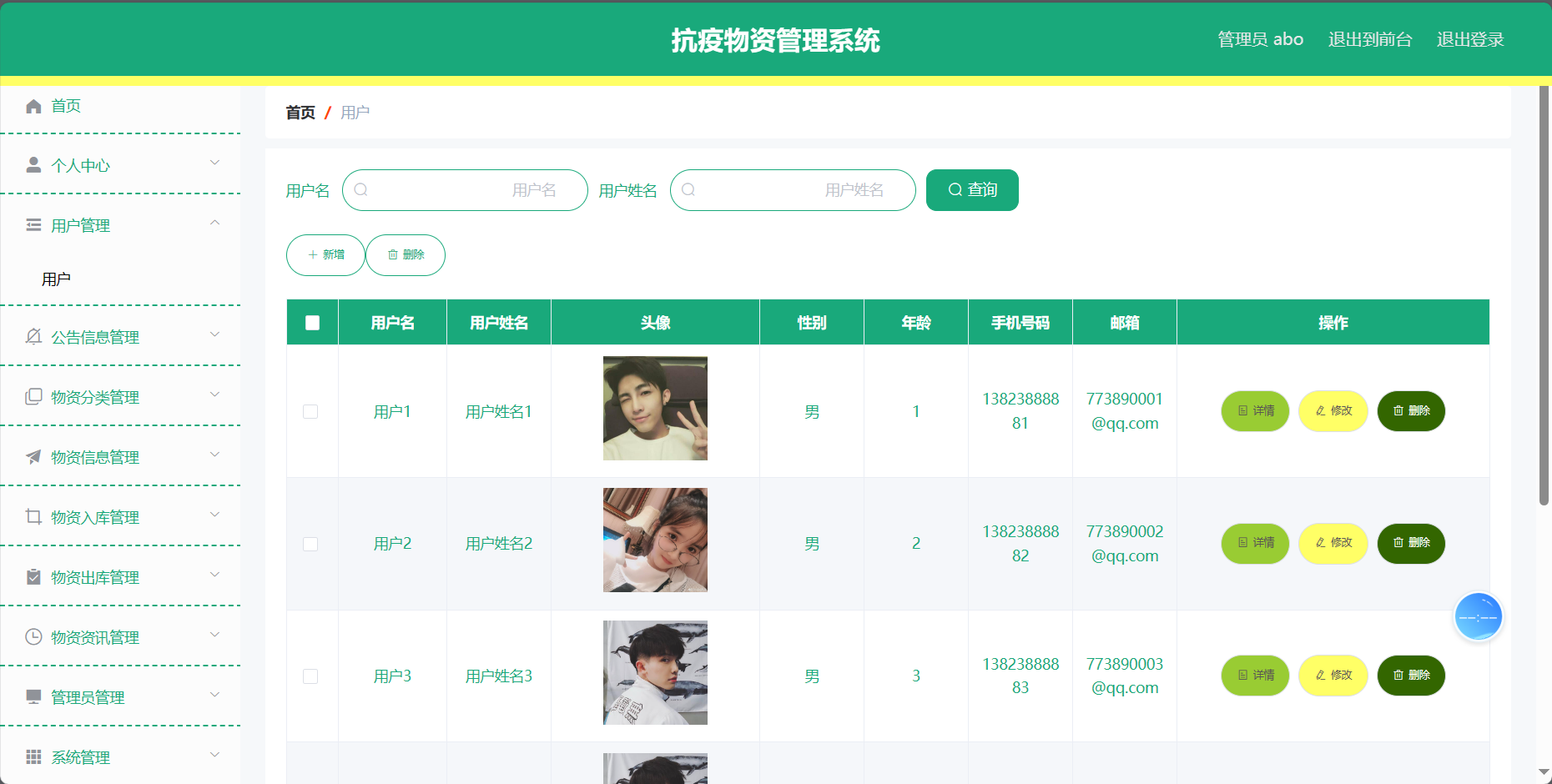Click the grid icon beside 系统管理
Image resolution: width=1552 pixels, height=784 pixels.
33,756
